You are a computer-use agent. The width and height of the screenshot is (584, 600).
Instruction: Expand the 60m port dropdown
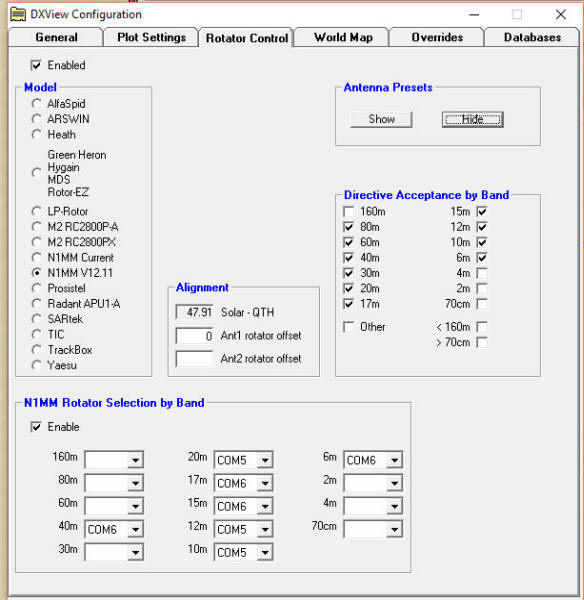(135, 506)
